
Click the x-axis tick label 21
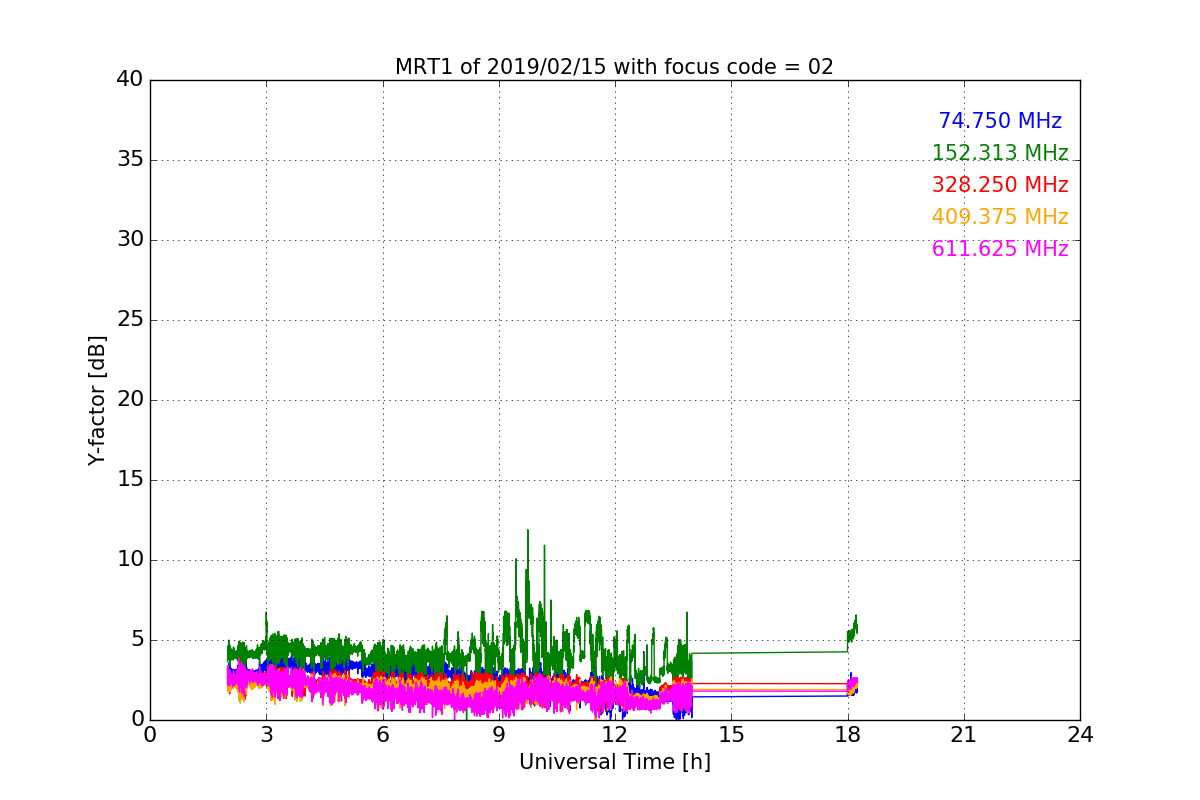pos(964,735)
